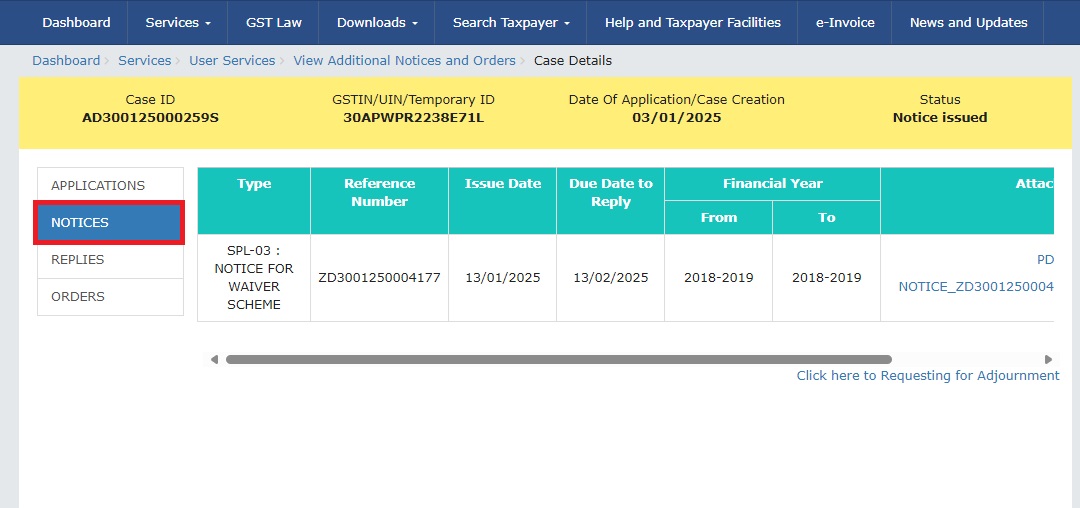Viewport: 1080px width, 508px height.
Task: Expand the Services dropdown menu
Action: click(178, 23)
